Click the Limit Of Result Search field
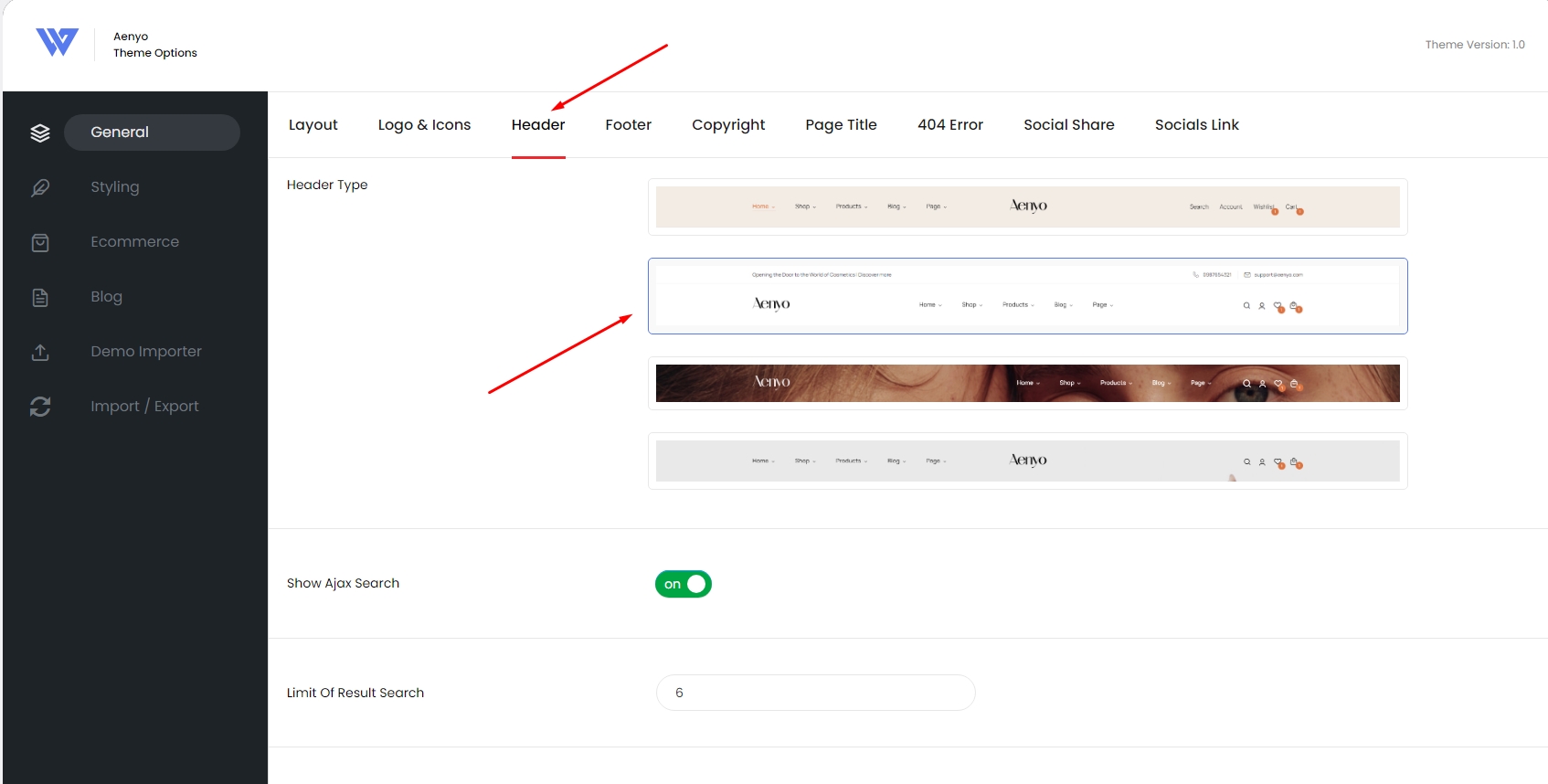Screen dimensions: 1548x784 tap(816, 693)
